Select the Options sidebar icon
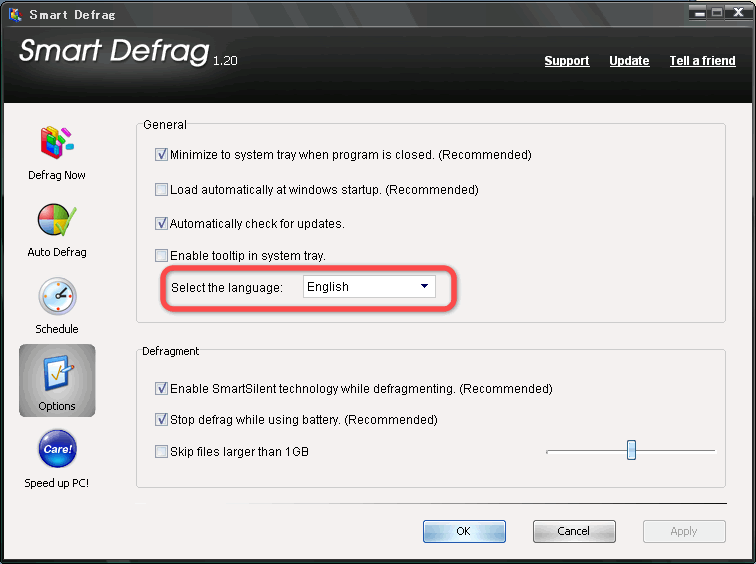This screenshot has width=756, height=564. [x=57, y=380]
